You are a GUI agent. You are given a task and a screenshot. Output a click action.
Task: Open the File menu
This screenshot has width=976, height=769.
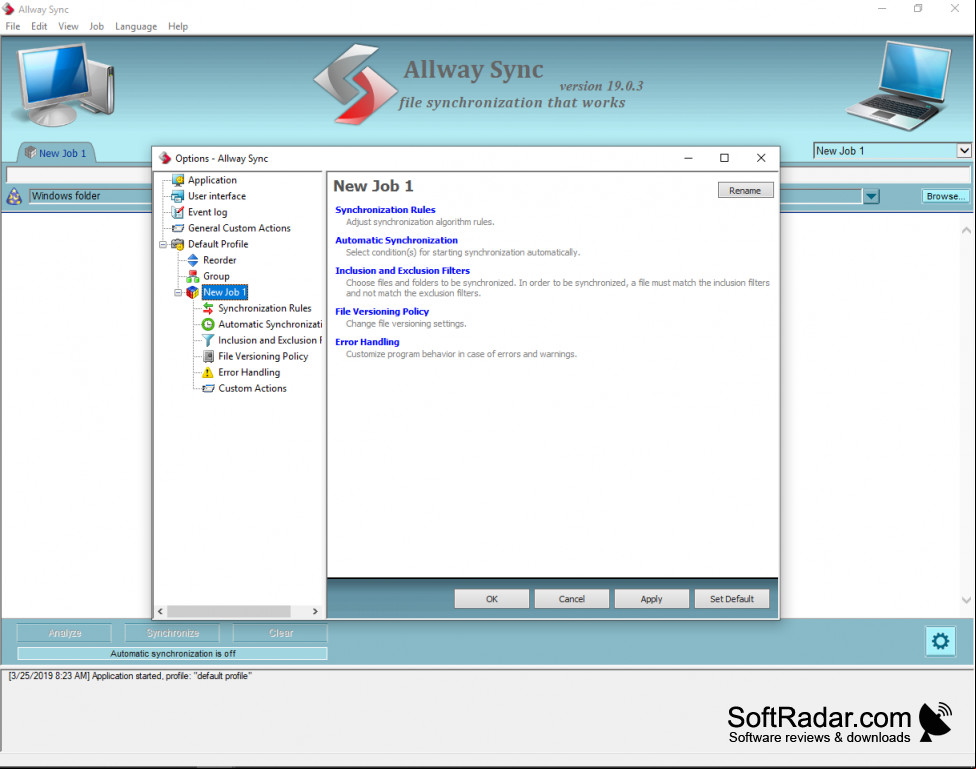[x=12, y=26]
